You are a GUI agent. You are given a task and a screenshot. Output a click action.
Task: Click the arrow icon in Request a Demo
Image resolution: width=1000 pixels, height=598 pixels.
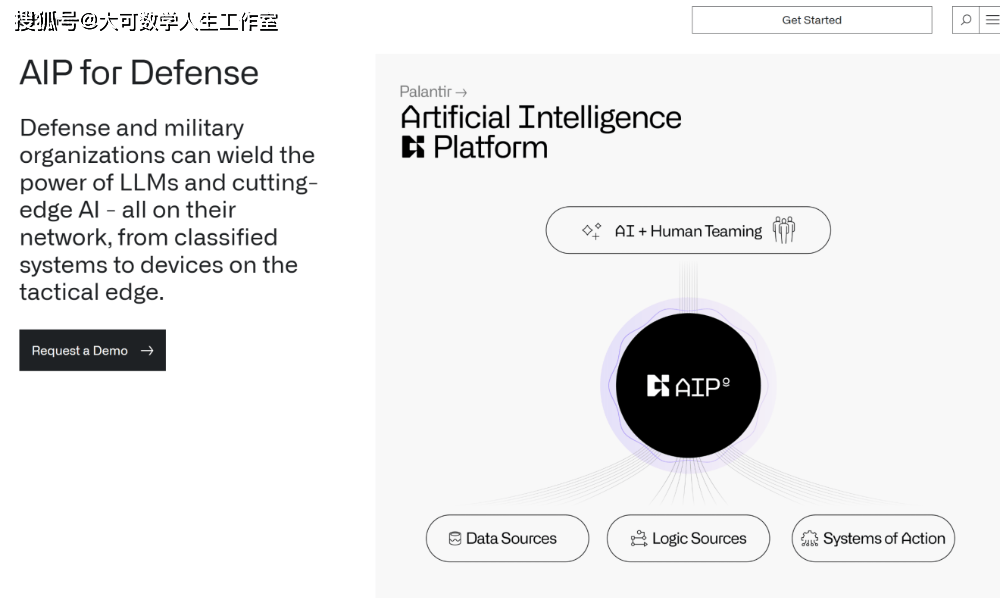tap(147, 351)
